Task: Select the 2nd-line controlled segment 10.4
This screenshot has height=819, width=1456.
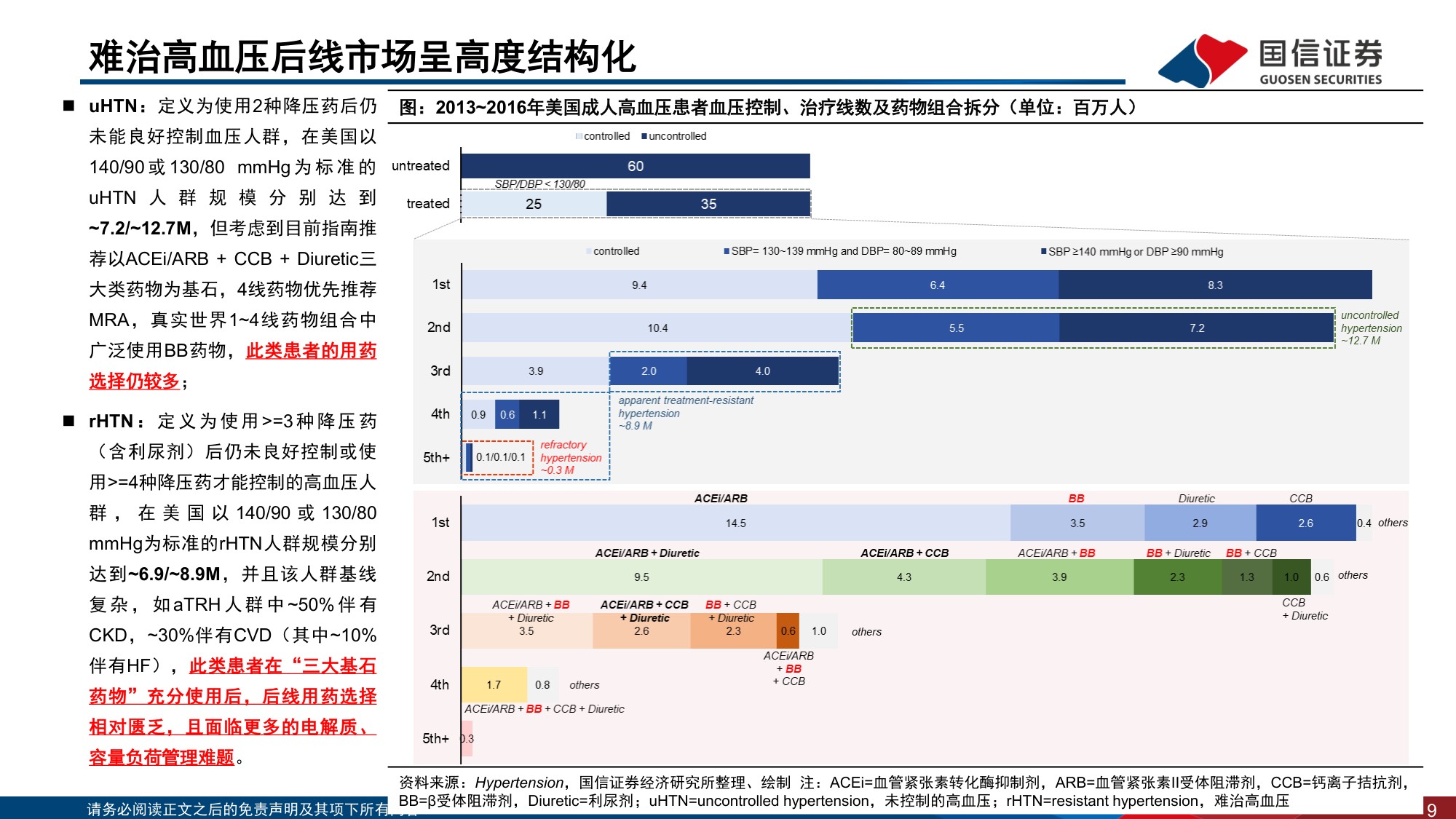Action: click(x=657, y=328)
